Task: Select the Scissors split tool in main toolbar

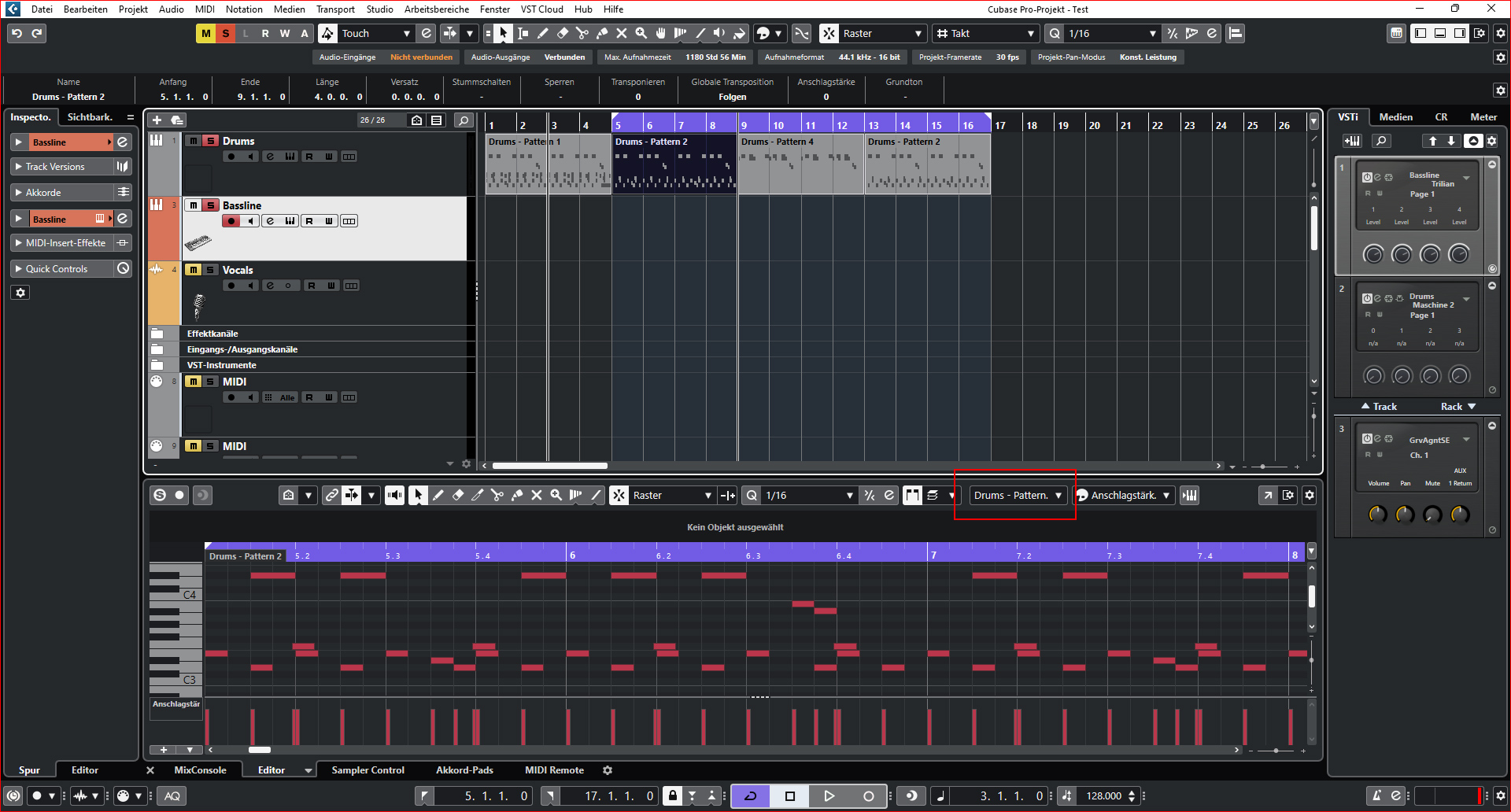Action: coord(582,33)
